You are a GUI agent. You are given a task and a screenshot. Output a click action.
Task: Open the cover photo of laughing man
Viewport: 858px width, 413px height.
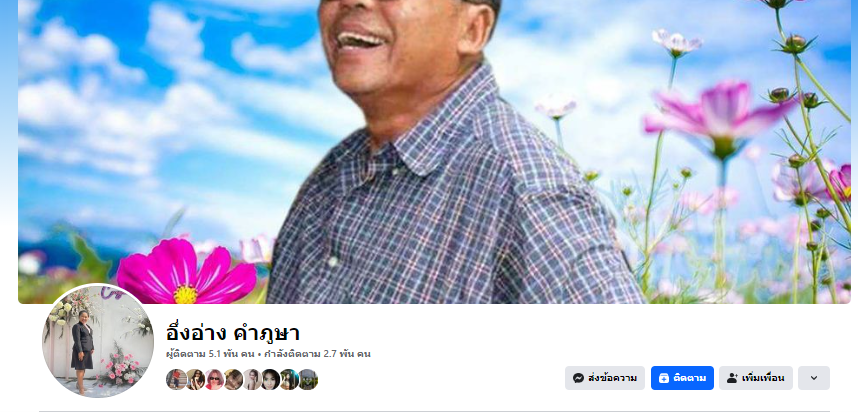pyautogui.click(x=434, y=152)
